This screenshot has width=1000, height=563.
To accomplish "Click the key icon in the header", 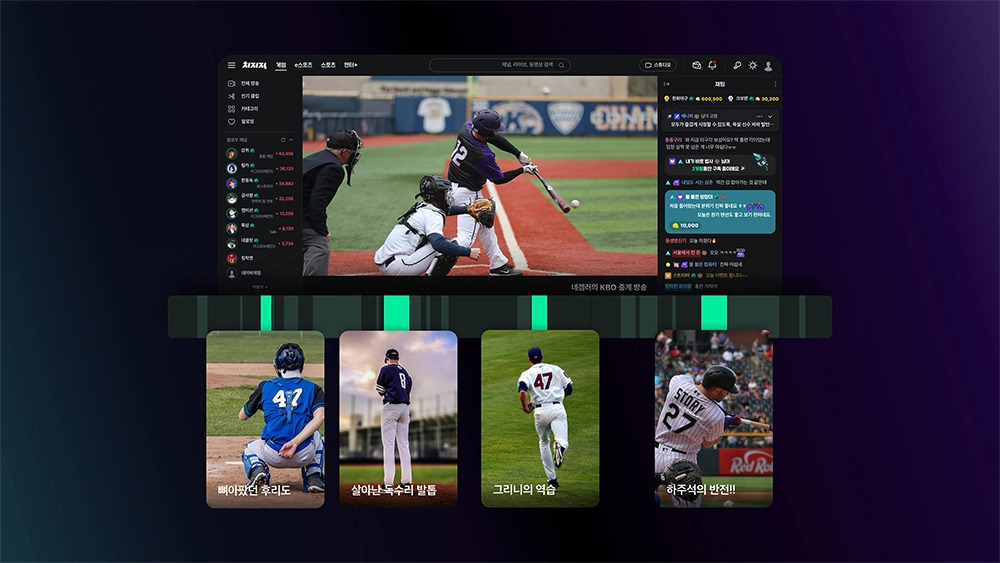I will pos(737,65).
